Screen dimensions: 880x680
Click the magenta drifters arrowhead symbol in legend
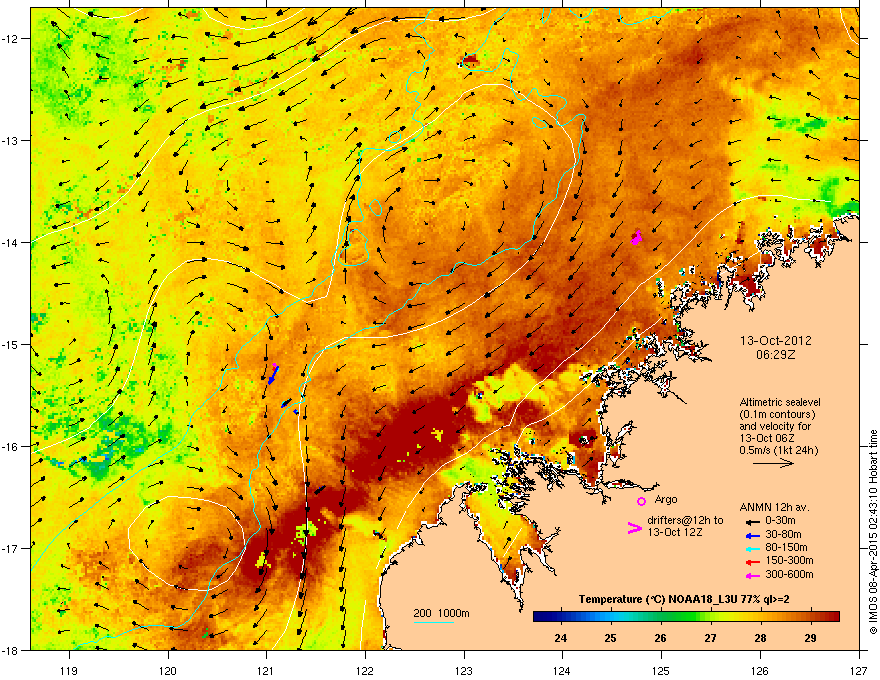[x=634, y=528]
